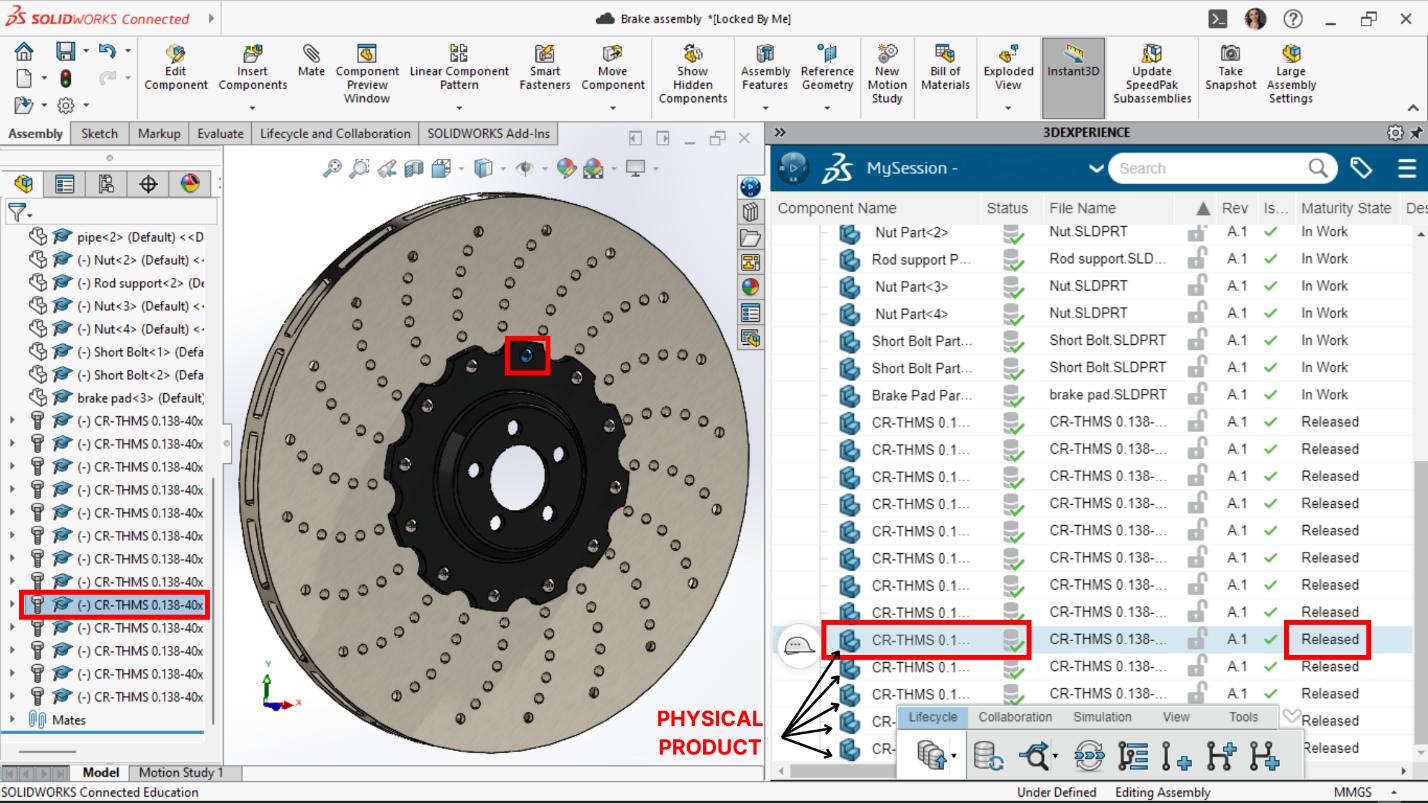Open the Bill of Materials tool
The height and width of the screenshot is (803, 1428).
[945, 68]
